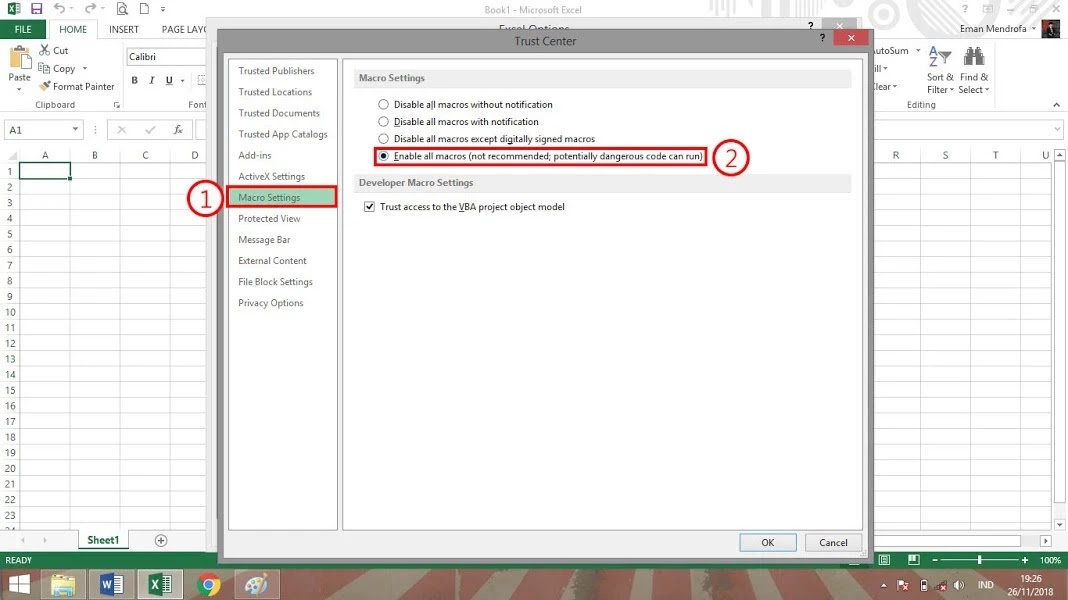Image resolution: width=1068 pixels, height=600 pixels.
Task: Click the Paste clipboard icon
Action: [20, 59]
